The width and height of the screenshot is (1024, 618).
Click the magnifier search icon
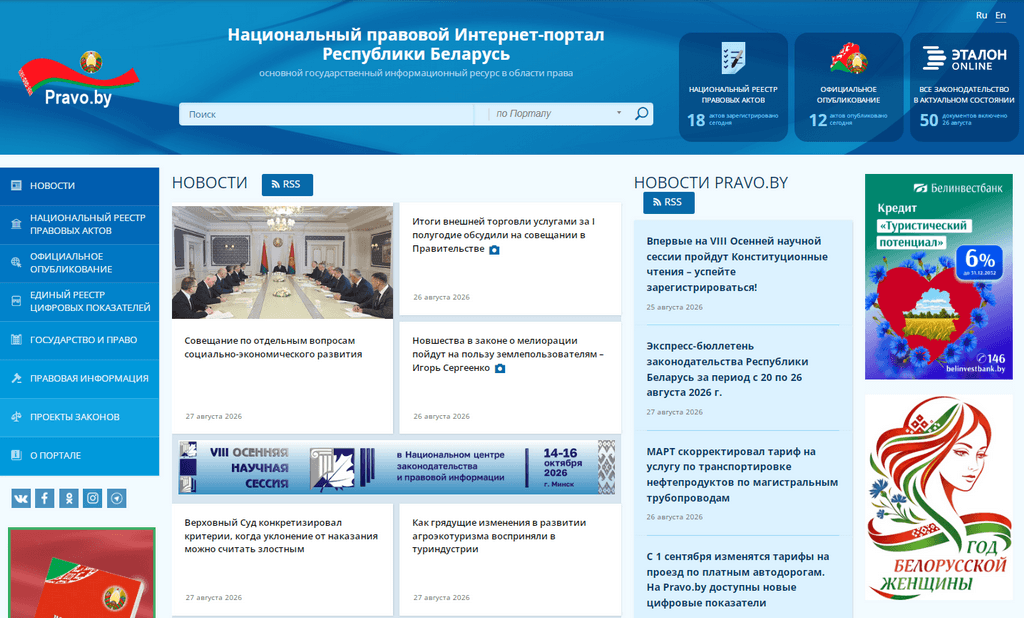641,114
